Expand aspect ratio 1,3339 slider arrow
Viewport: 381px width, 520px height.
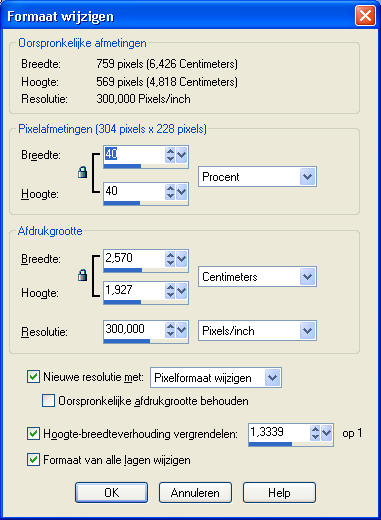[326, 433]
